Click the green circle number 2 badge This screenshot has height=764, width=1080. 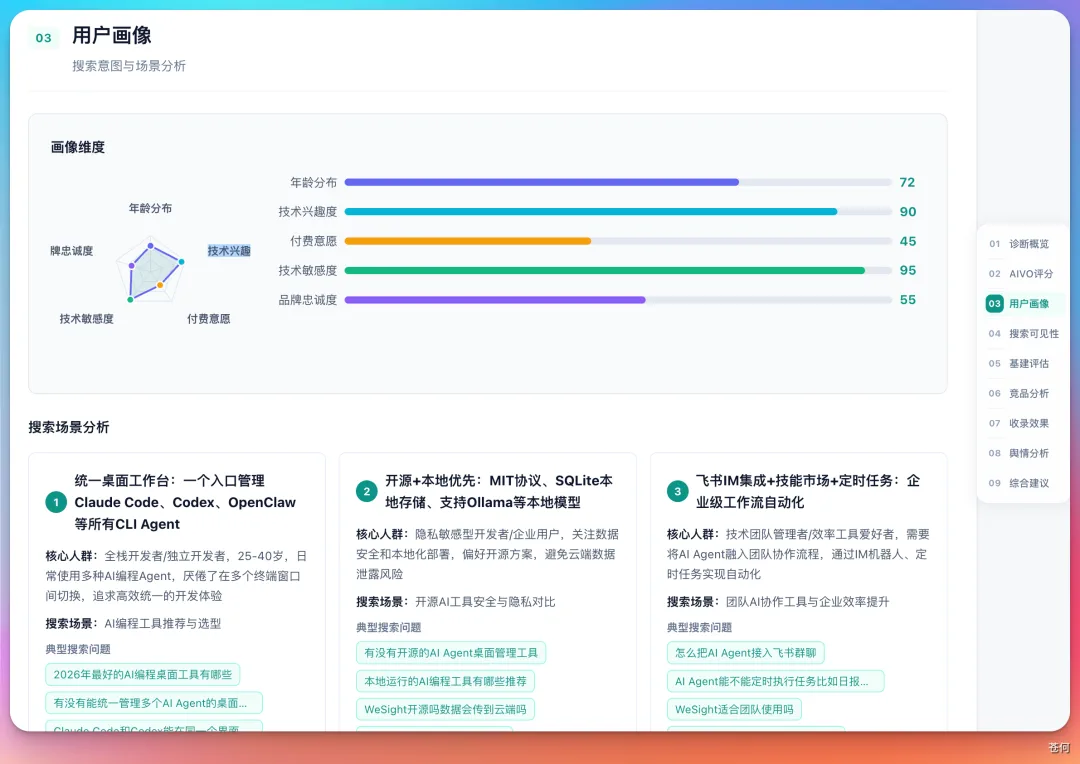pos(366,491)
